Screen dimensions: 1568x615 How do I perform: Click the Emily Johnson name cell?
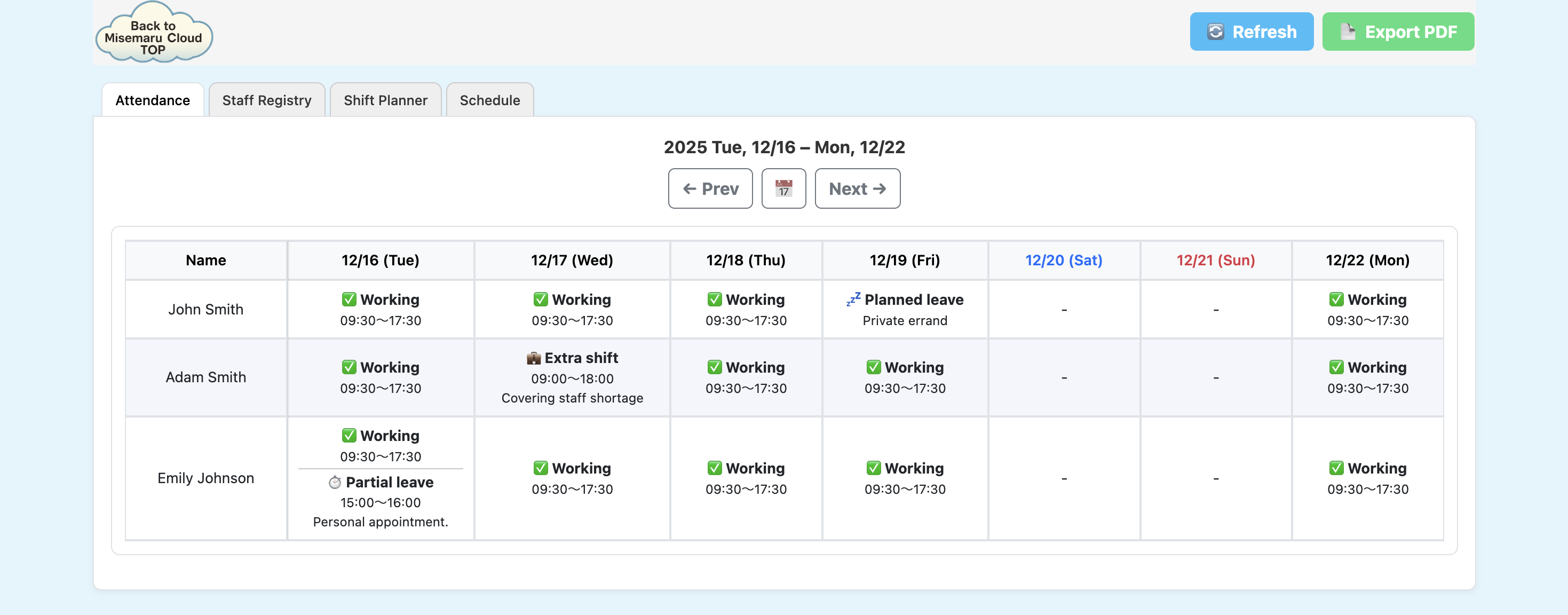click(x=205, y=478)
